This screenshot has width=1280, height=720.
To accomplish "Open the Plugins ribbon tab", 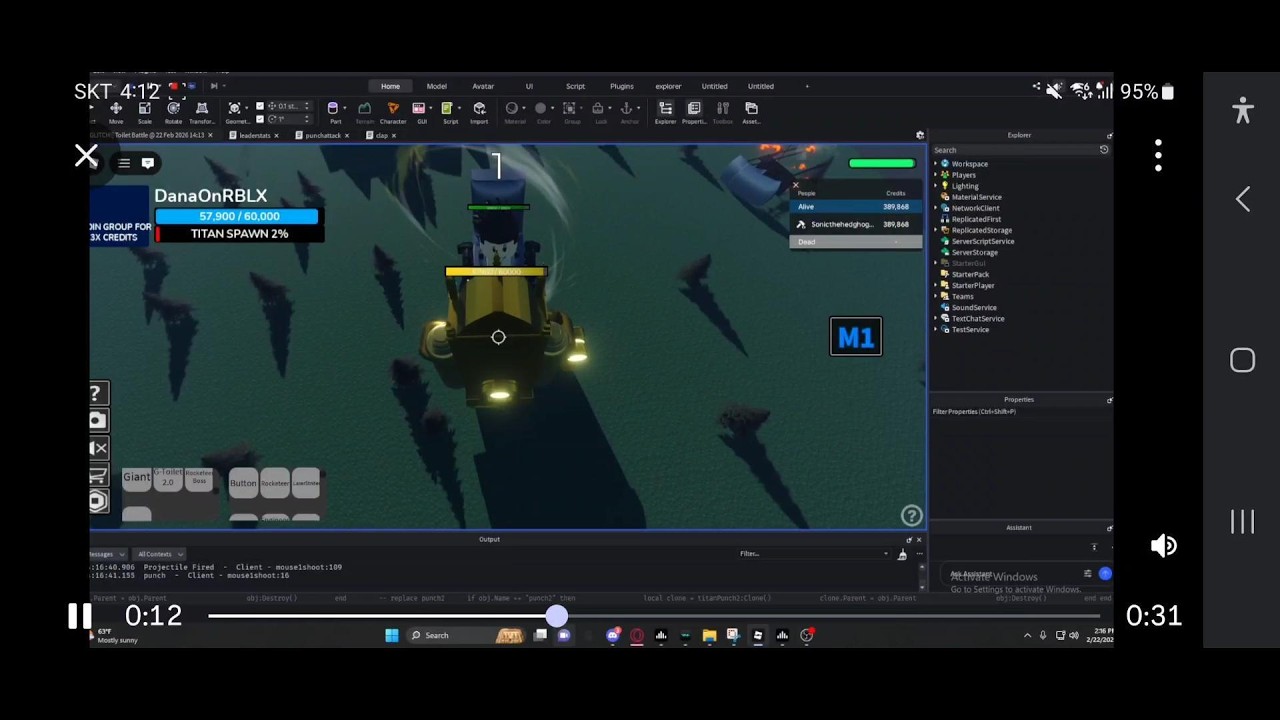I will click(x=622, y=86).
